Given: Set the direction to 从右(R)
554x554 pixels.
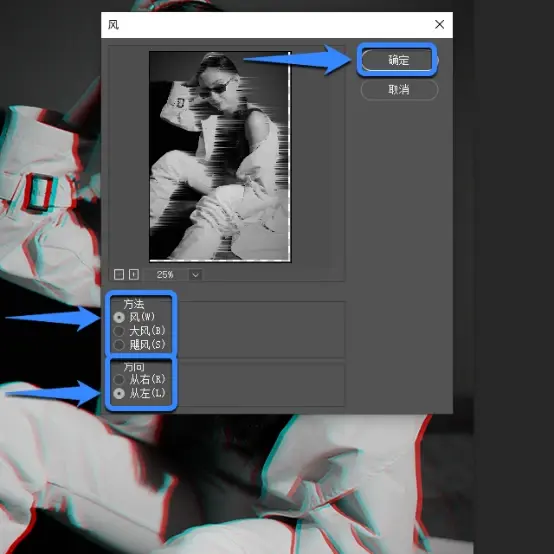Looking at the screenshot, I should pos(119,379).
